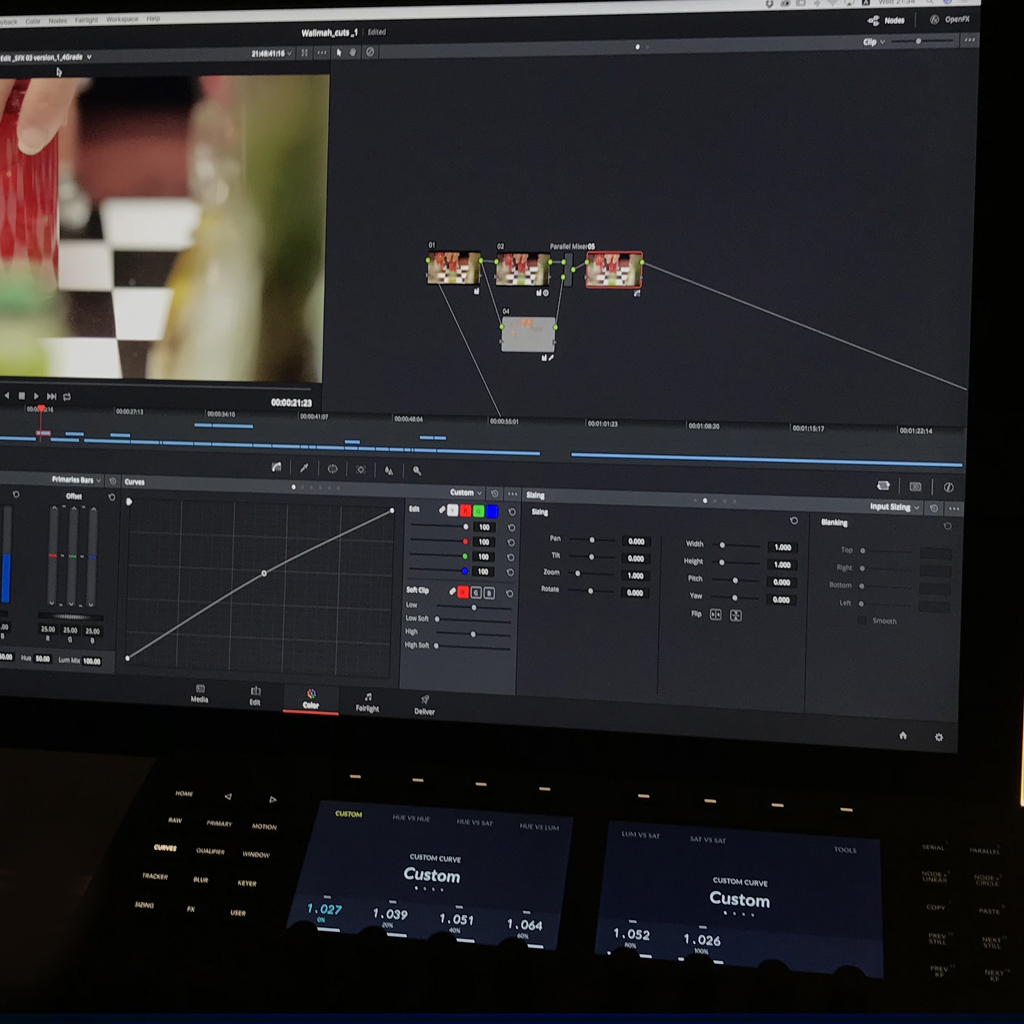Stop viewer playback

point(22,395)
